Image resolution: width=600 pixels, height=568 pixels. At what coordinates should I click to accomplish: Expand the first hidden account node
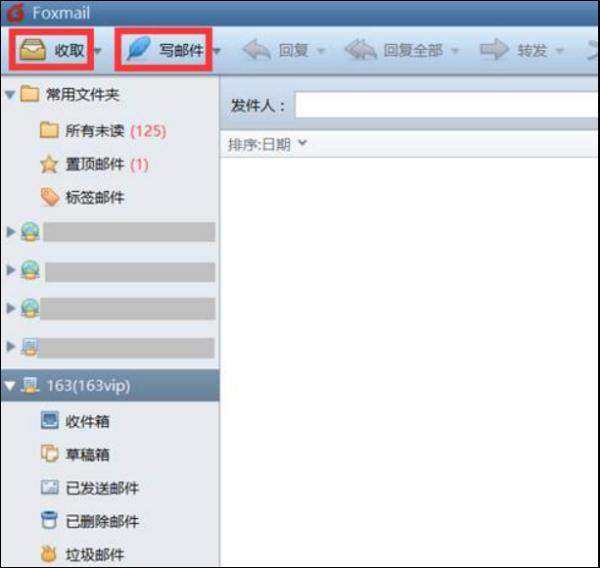[11, 231]
